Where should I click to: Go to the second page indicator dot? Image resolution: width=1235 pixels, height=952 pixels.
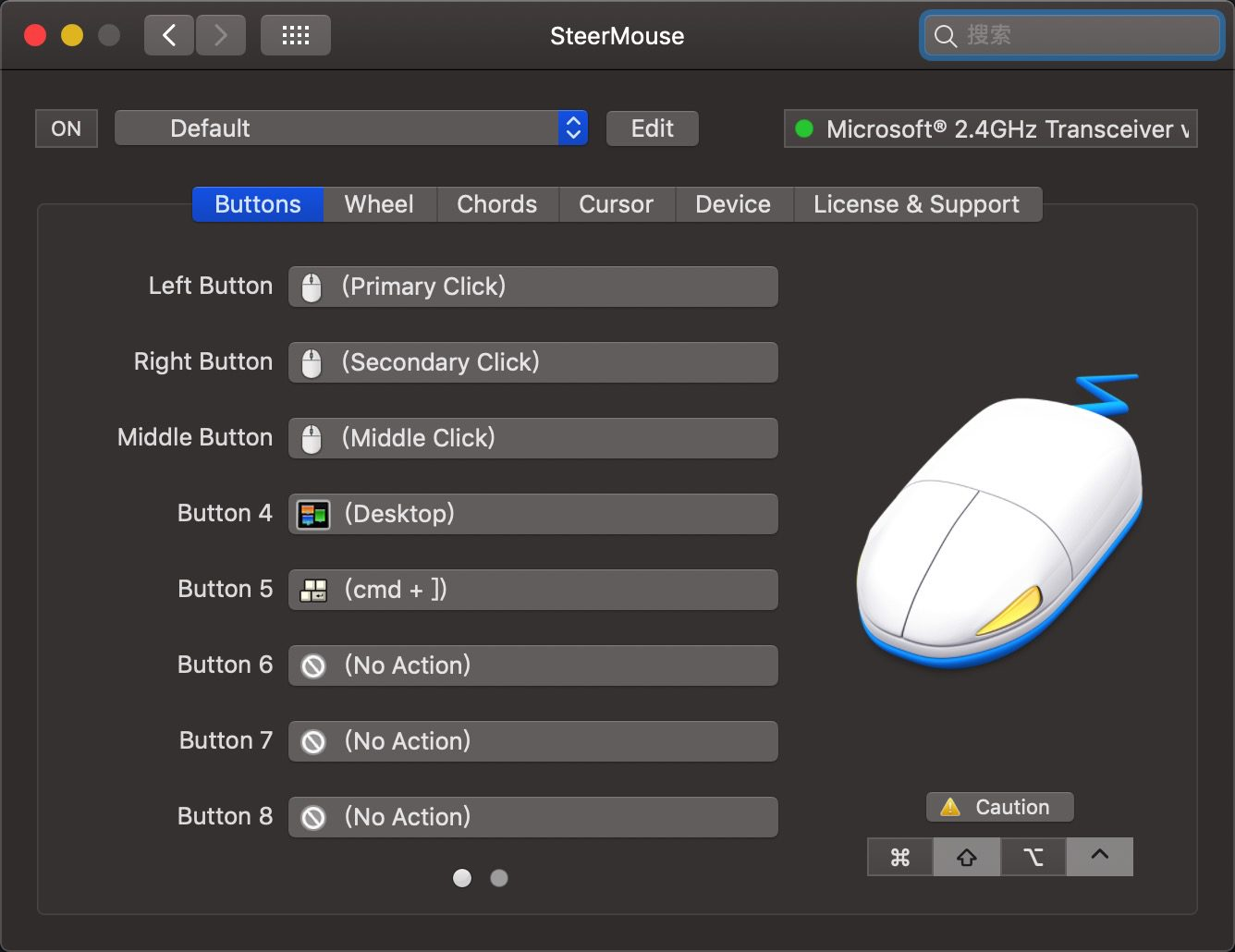[499, 878]
